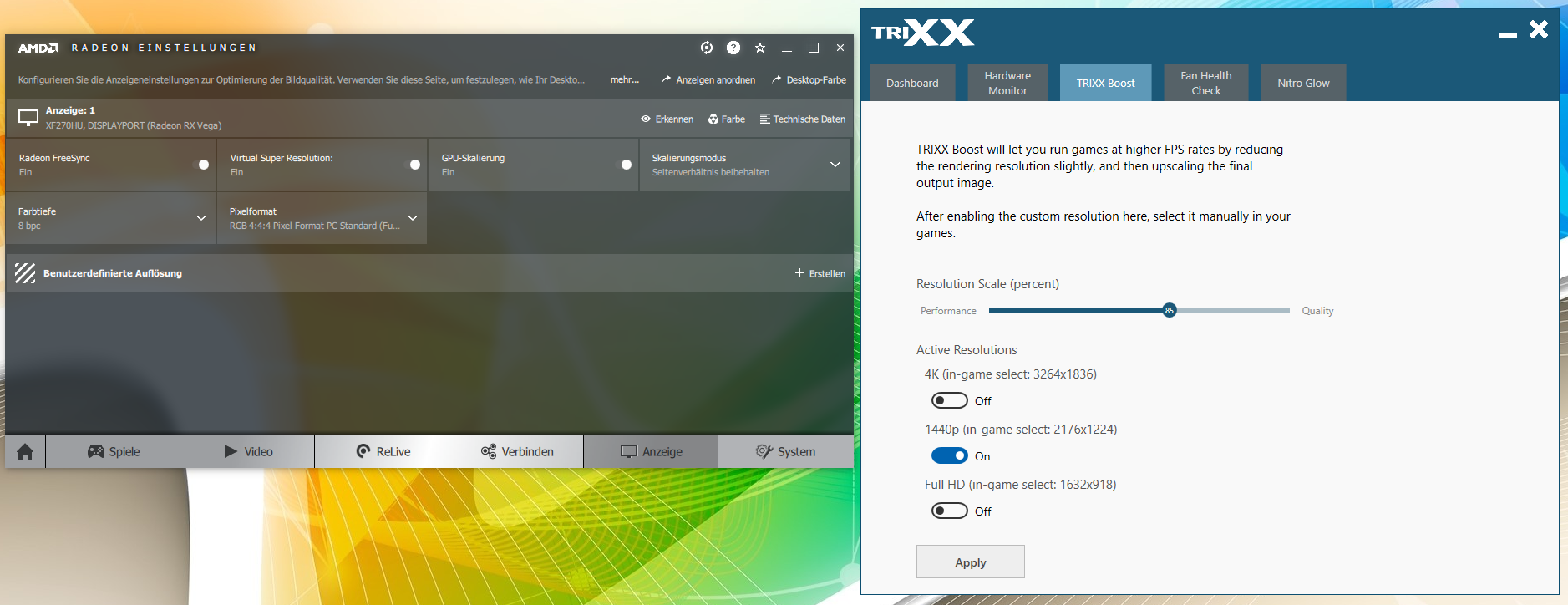
Task: Click the arrow icon beside Anzeigen anordnen
Action: pos(667,80)
